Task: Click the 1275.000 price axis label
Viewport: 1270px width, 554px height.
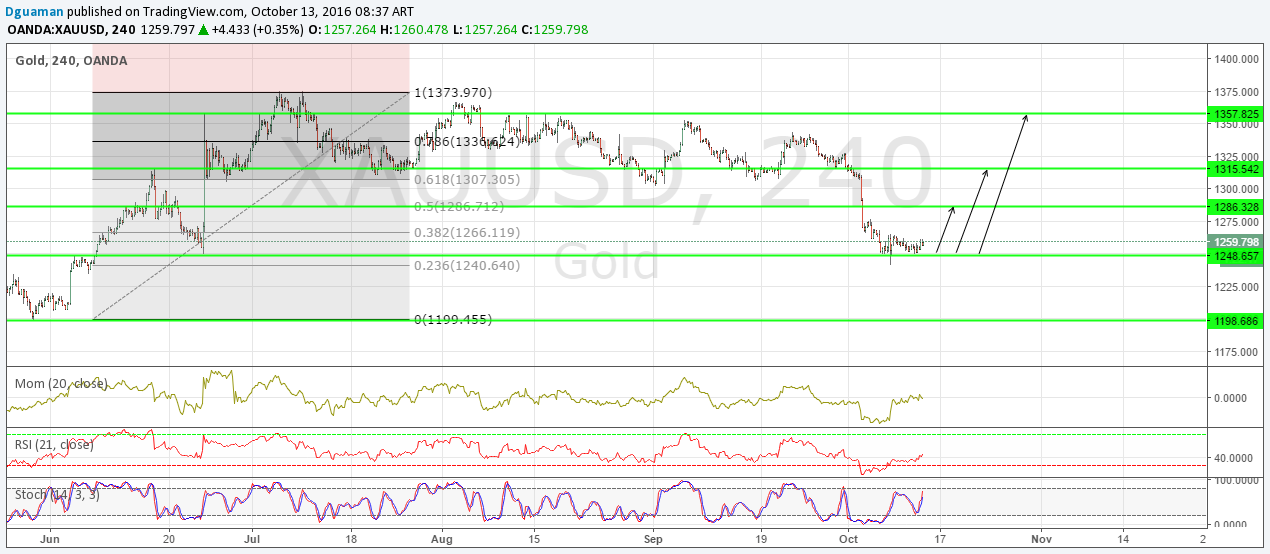Action: (1236, 222)
